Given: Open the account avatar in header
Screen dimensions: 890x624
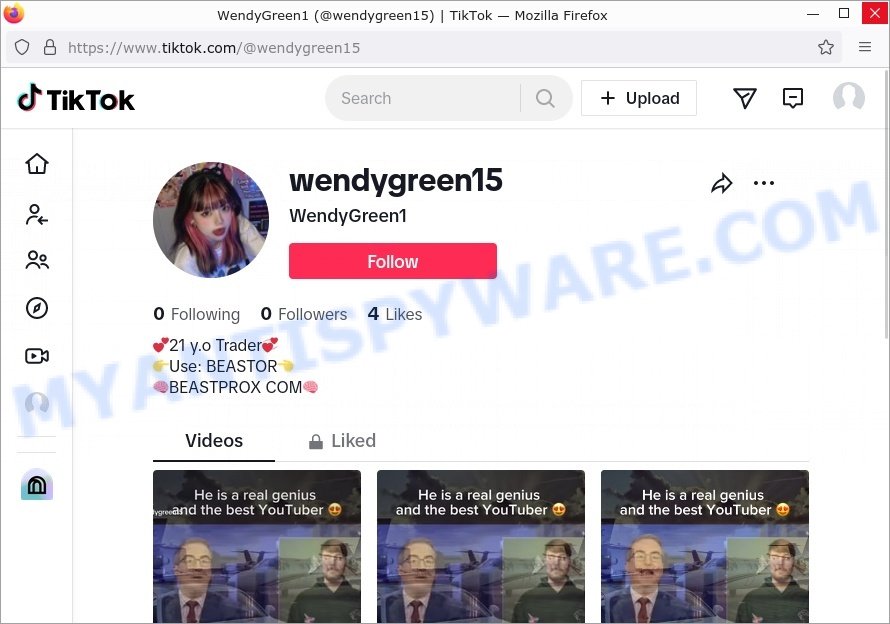Looking at the screenshot, I should point(849,98).
